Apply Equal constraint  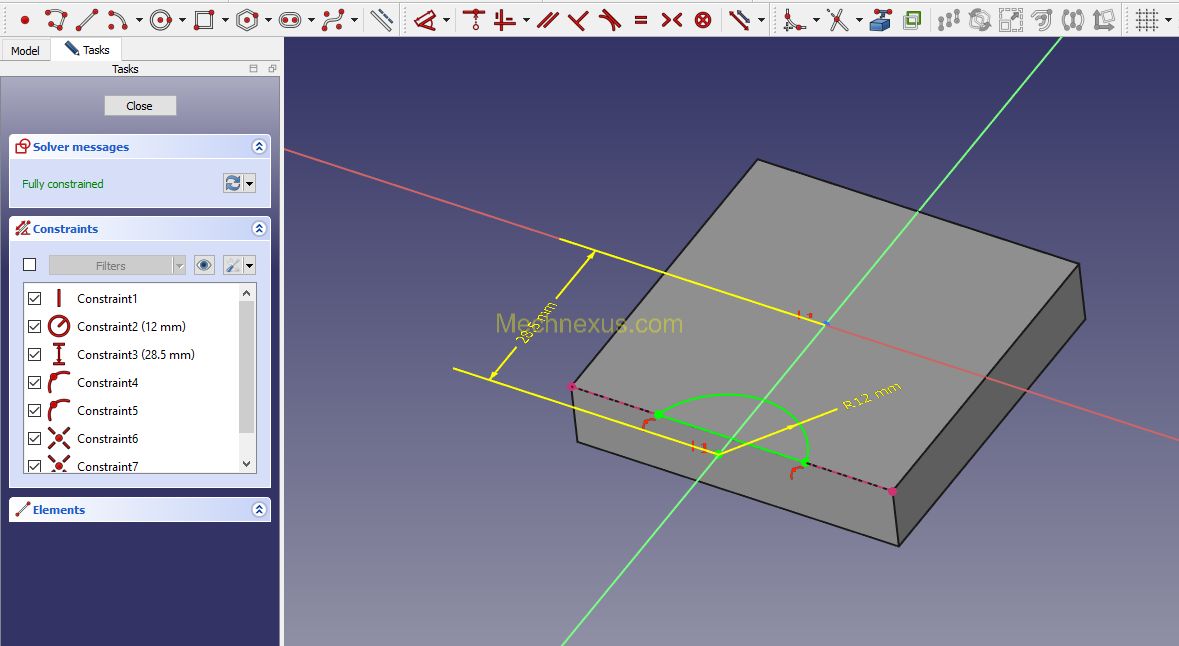[x=641, y=20]
